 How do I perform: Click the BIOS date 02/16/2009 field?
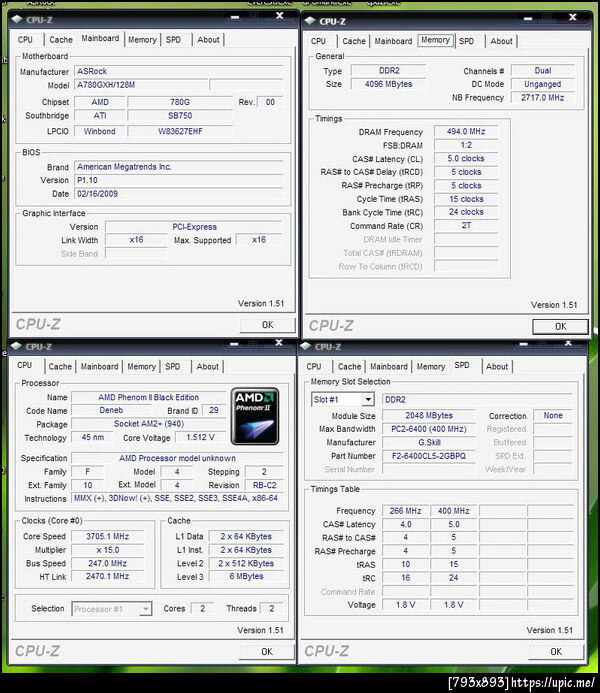[x=178, y=194]
